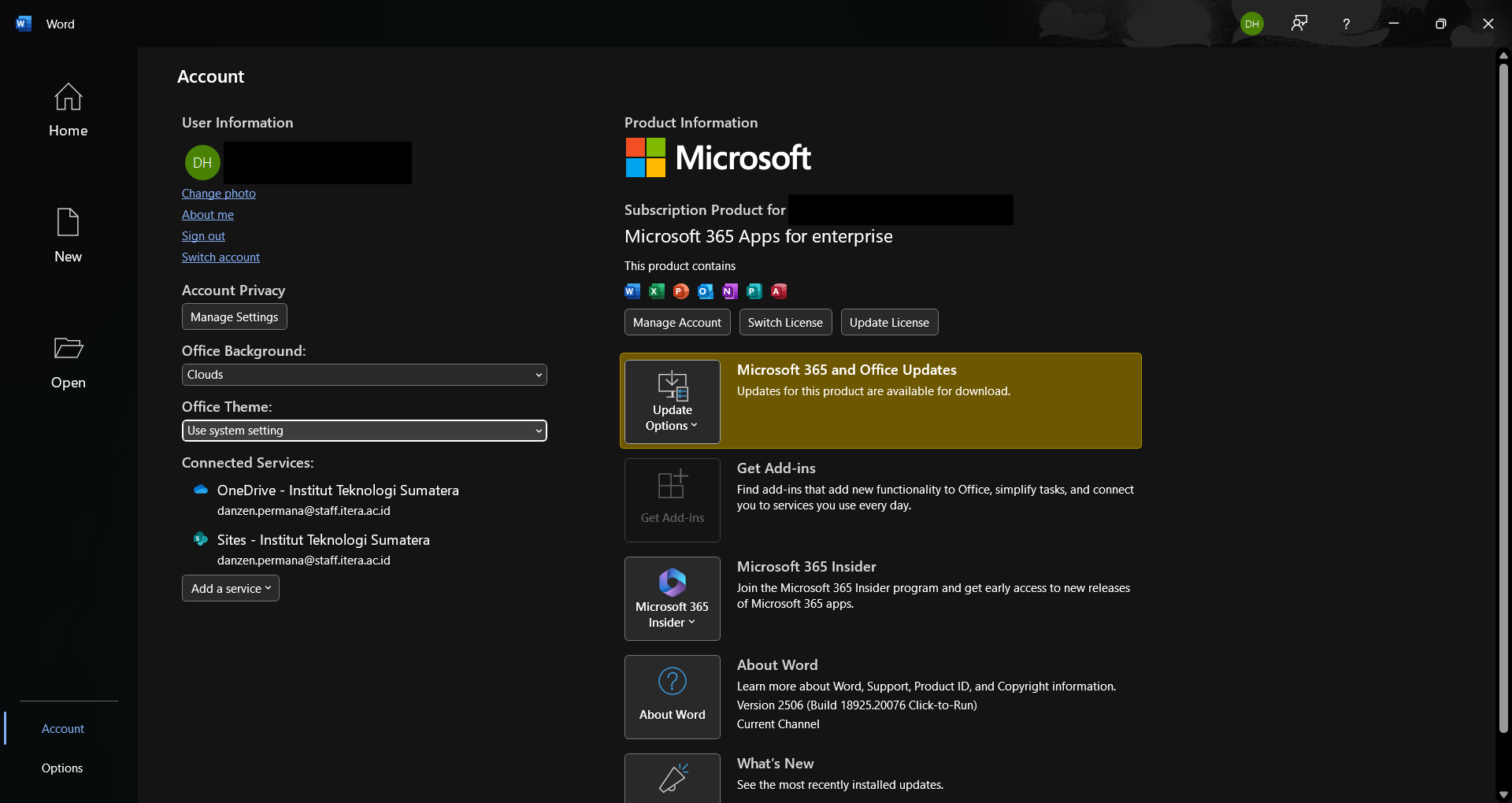
Task: Expand the Add a service dropdown
Action: pos(230,588)
